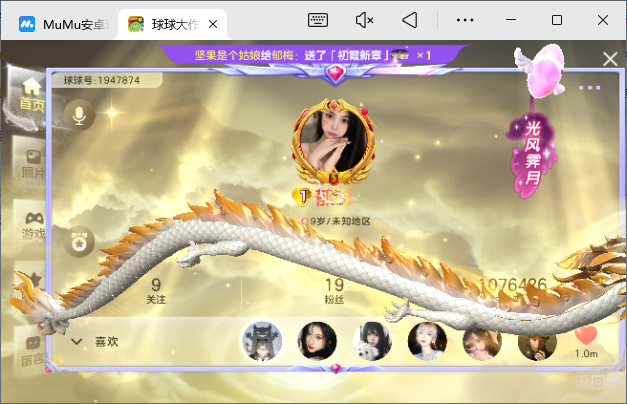627x404 pixels.
Task: Open the 粉丝 fans count
Action: click(x=334, y=291)
